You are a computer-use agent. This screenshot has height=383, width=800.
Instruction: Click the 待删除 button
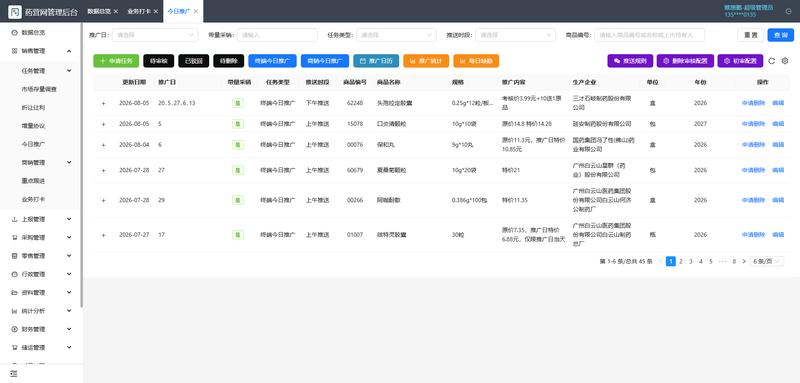[229, 61]
